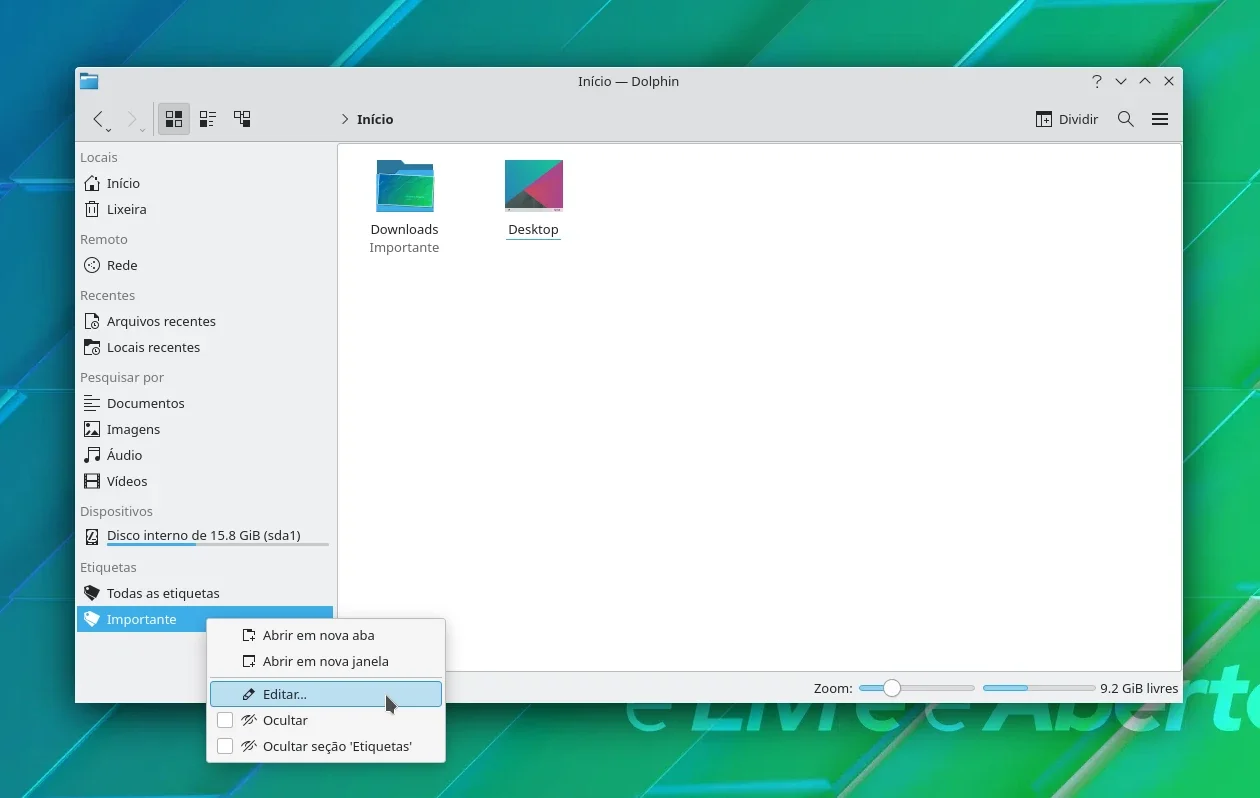This screenshot has width=1260, height=798.
Task: Open Lixeira trash in sidebar
Action: [x=205, y=209]
